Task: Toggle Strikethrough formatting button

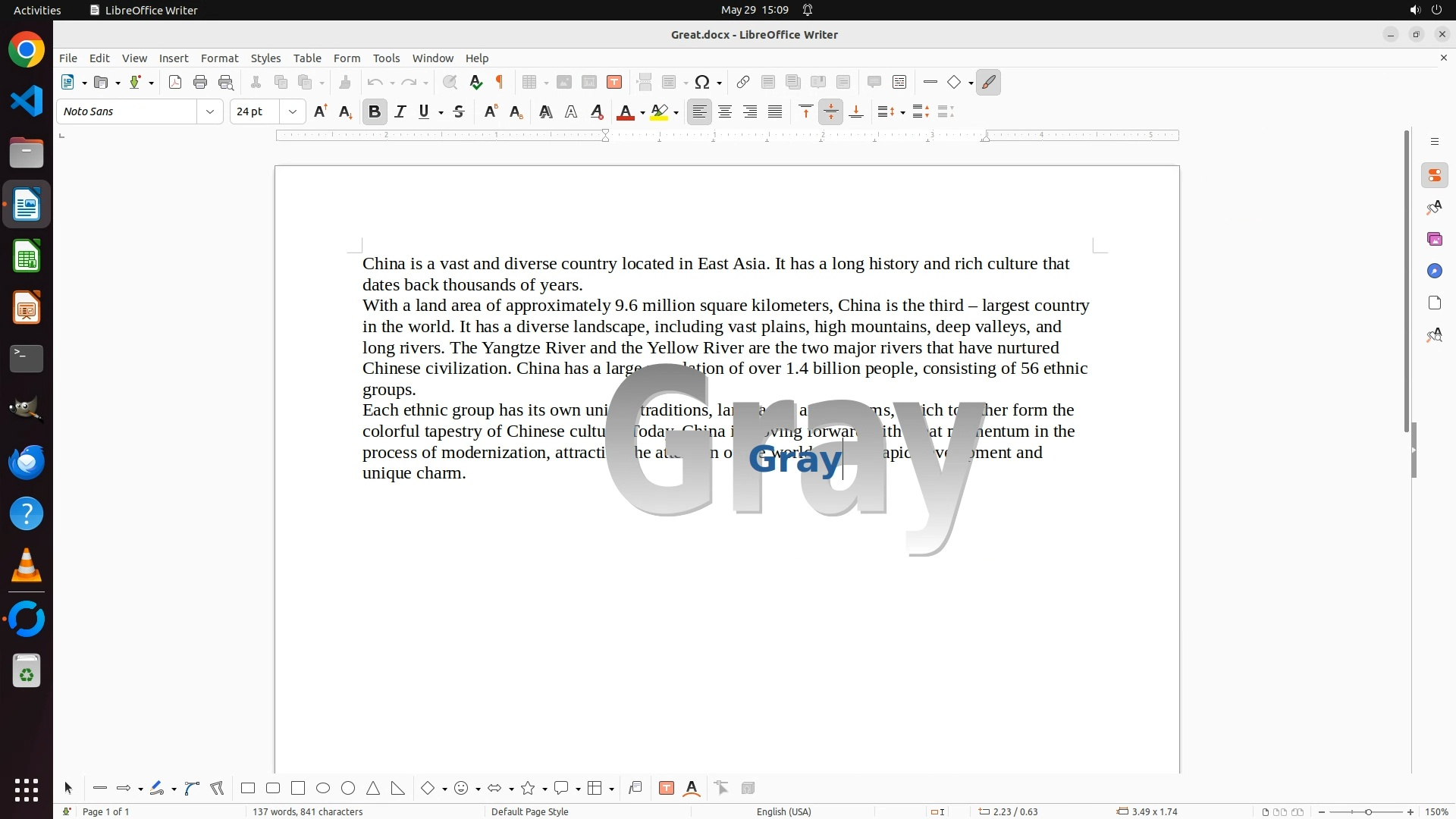Action: (x=459, y=112)
